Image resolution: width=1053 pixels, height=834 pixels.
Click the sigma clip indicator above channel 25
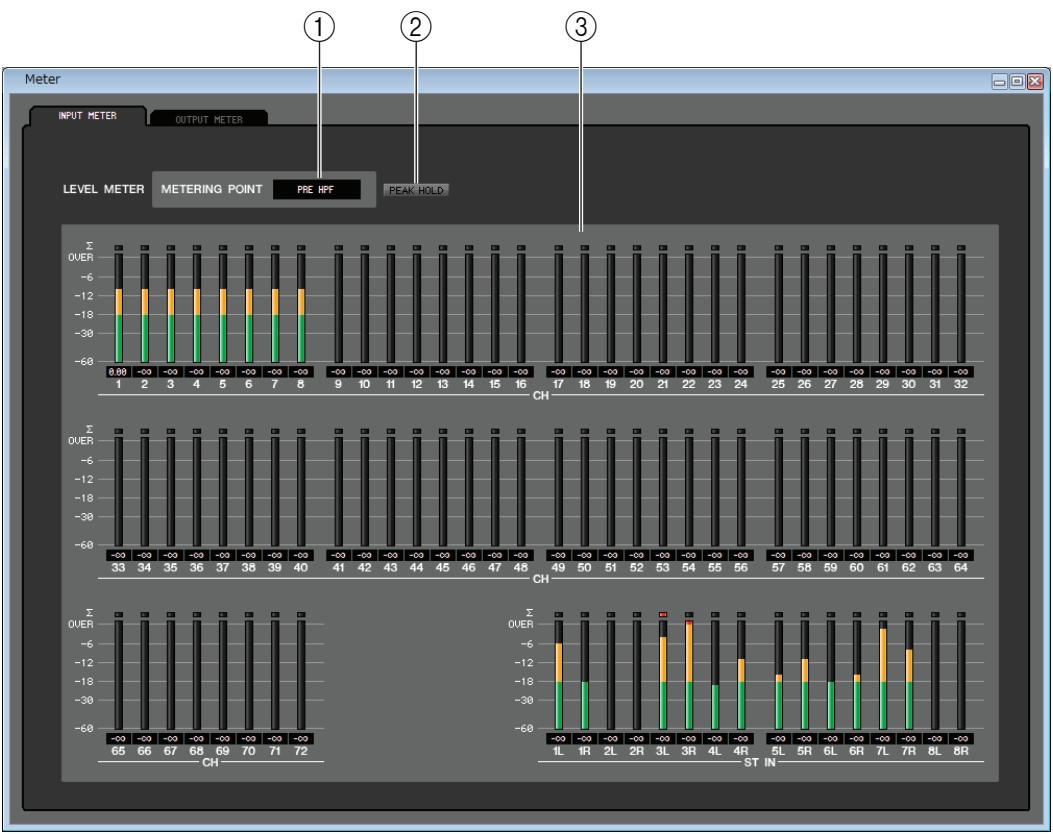pyautogui.click(x=778, y=248)
